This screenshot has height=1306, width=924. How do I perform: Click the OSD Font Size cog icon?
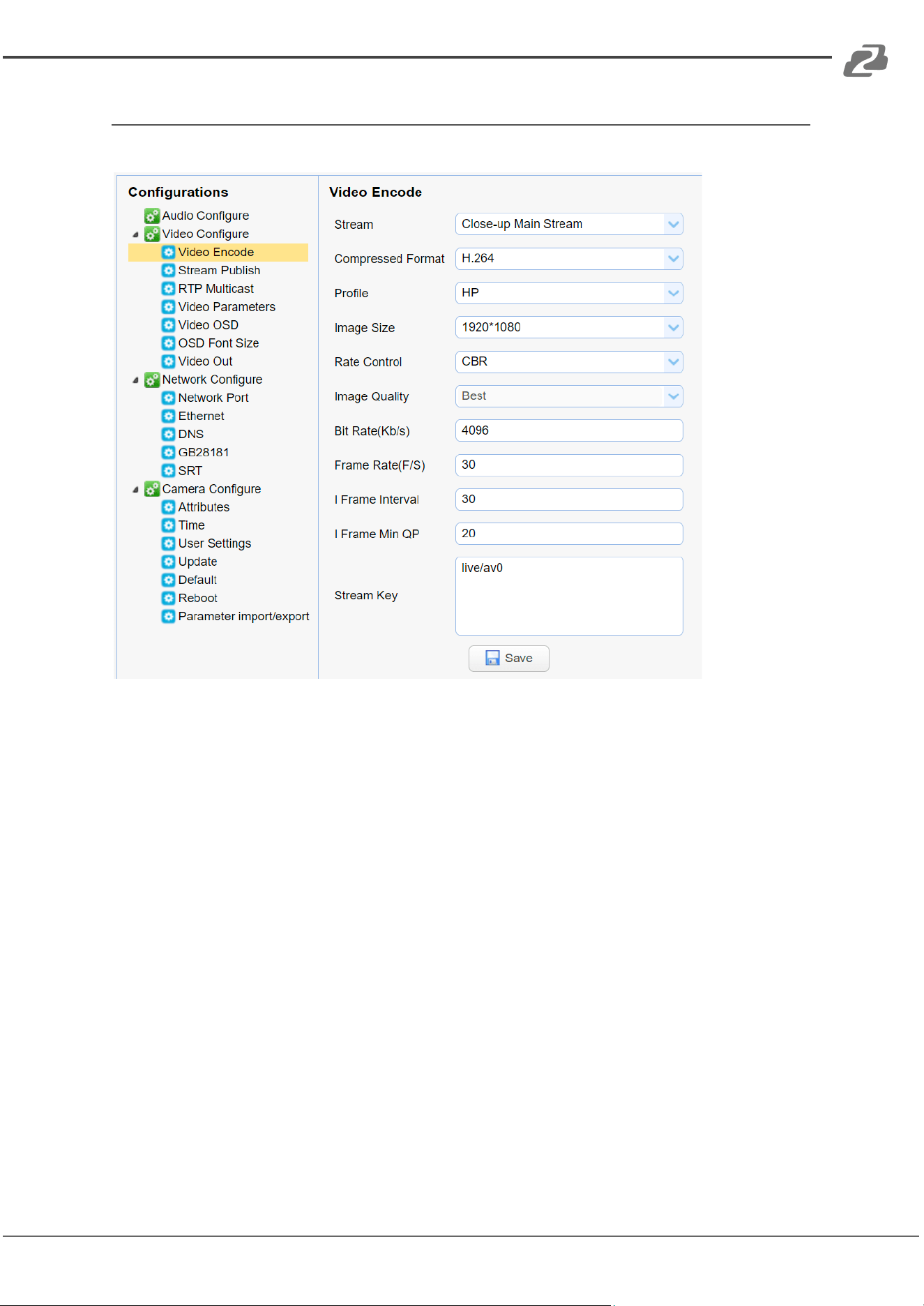tap(168, 343)
